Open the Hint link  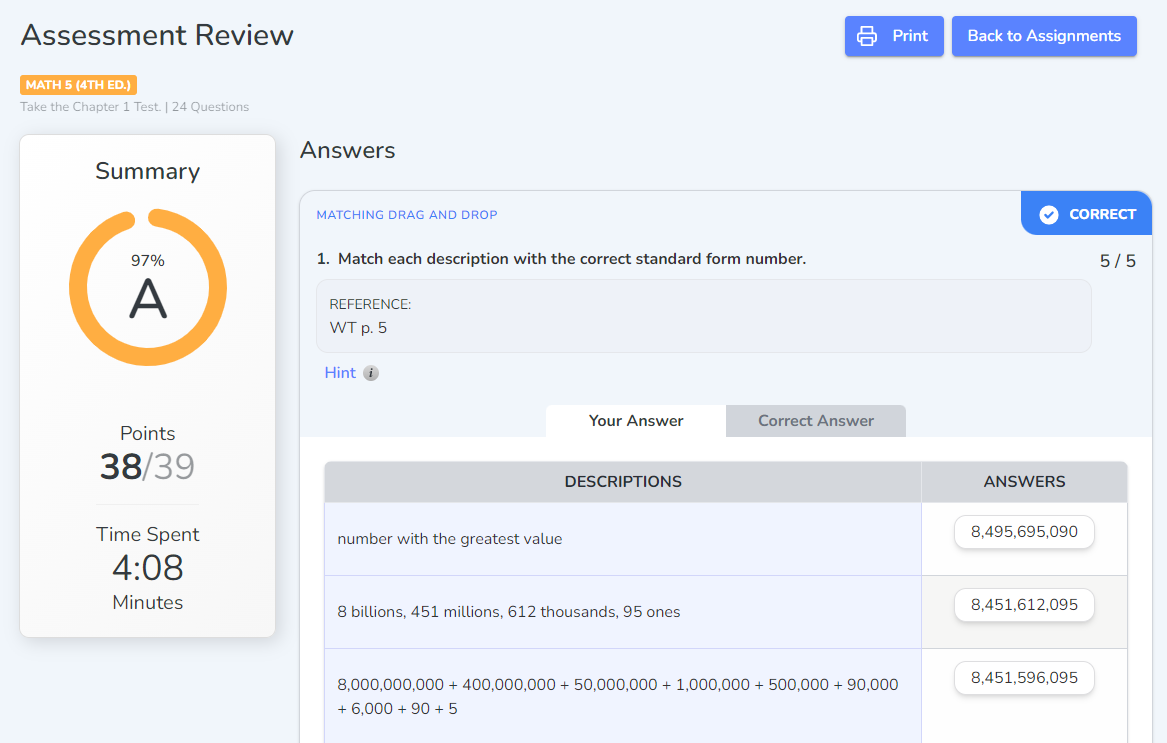click(340, 373)
